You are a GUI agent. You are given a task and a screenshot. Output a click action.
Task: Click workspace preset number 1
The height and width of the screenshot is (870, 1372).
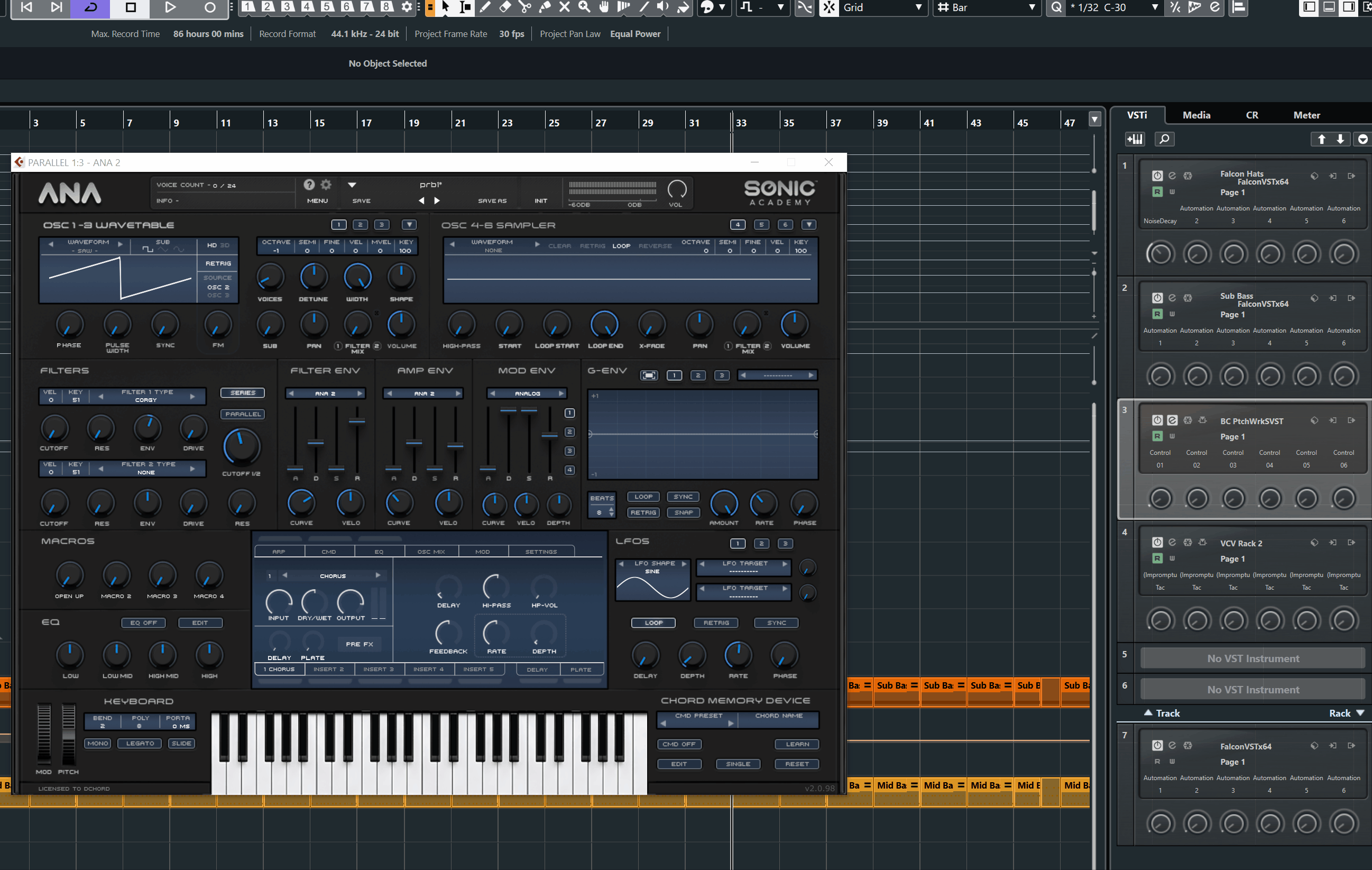pyautogui.click(x=248, y=7)
